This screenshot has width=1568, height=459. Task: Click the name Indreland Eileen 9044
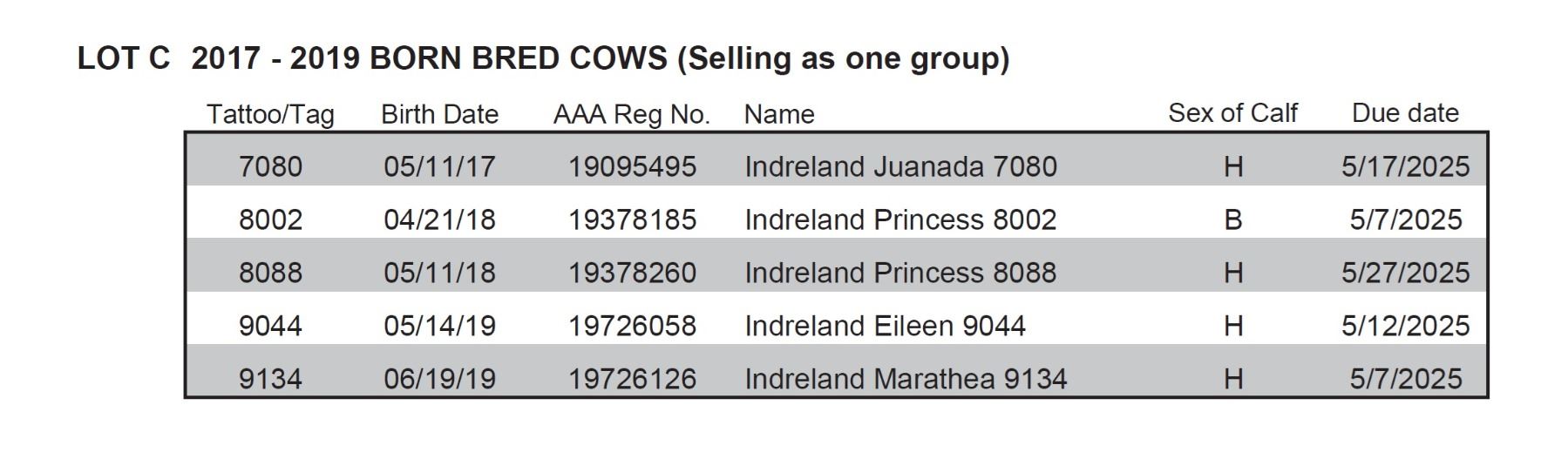[x=884, y=326]
